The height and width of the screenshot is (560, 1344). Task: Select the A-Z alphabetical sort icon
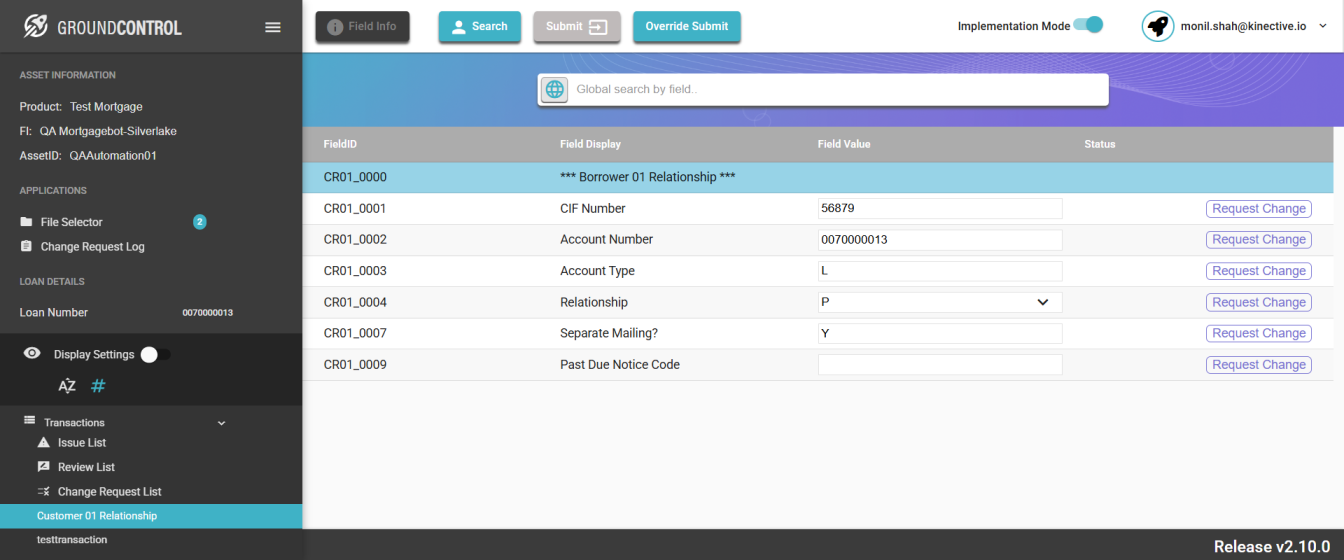(x=67, y=386)
